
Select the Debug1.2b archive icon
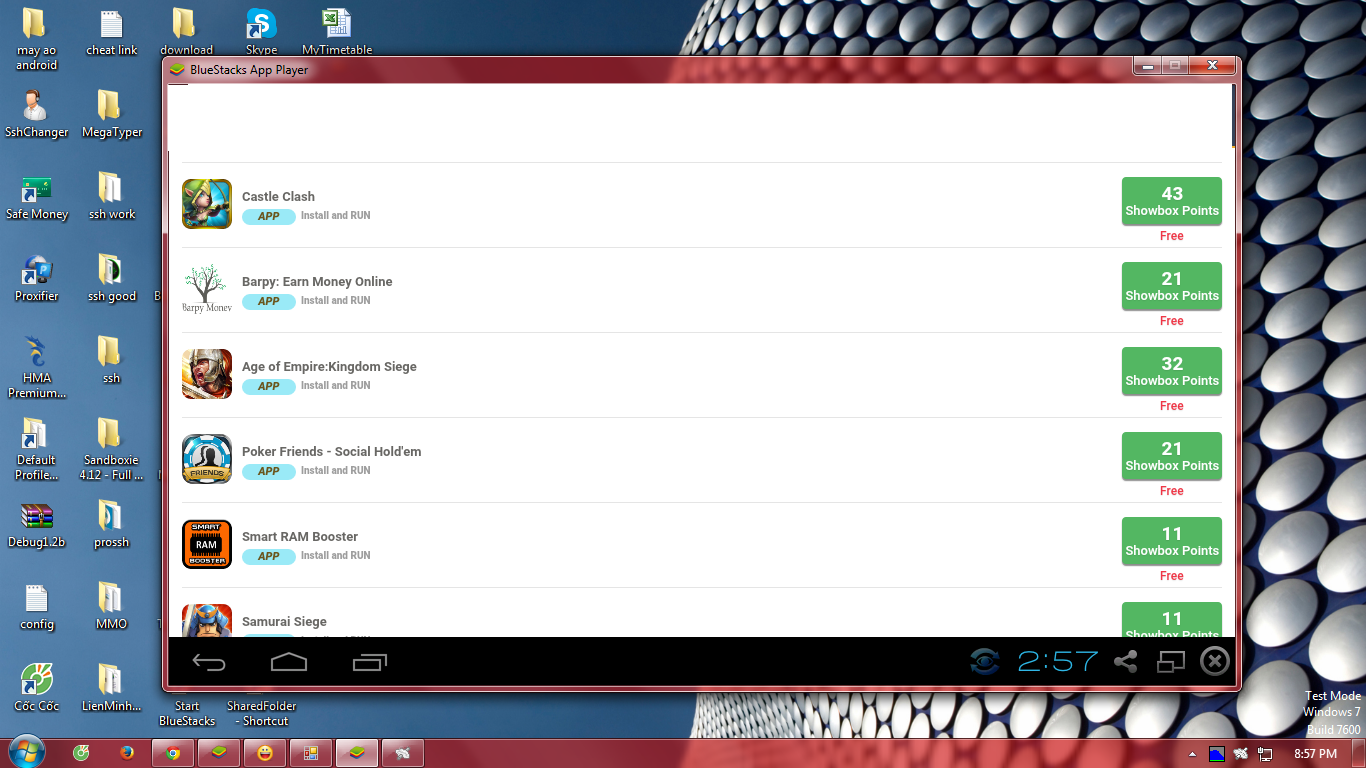coord(36,525)
